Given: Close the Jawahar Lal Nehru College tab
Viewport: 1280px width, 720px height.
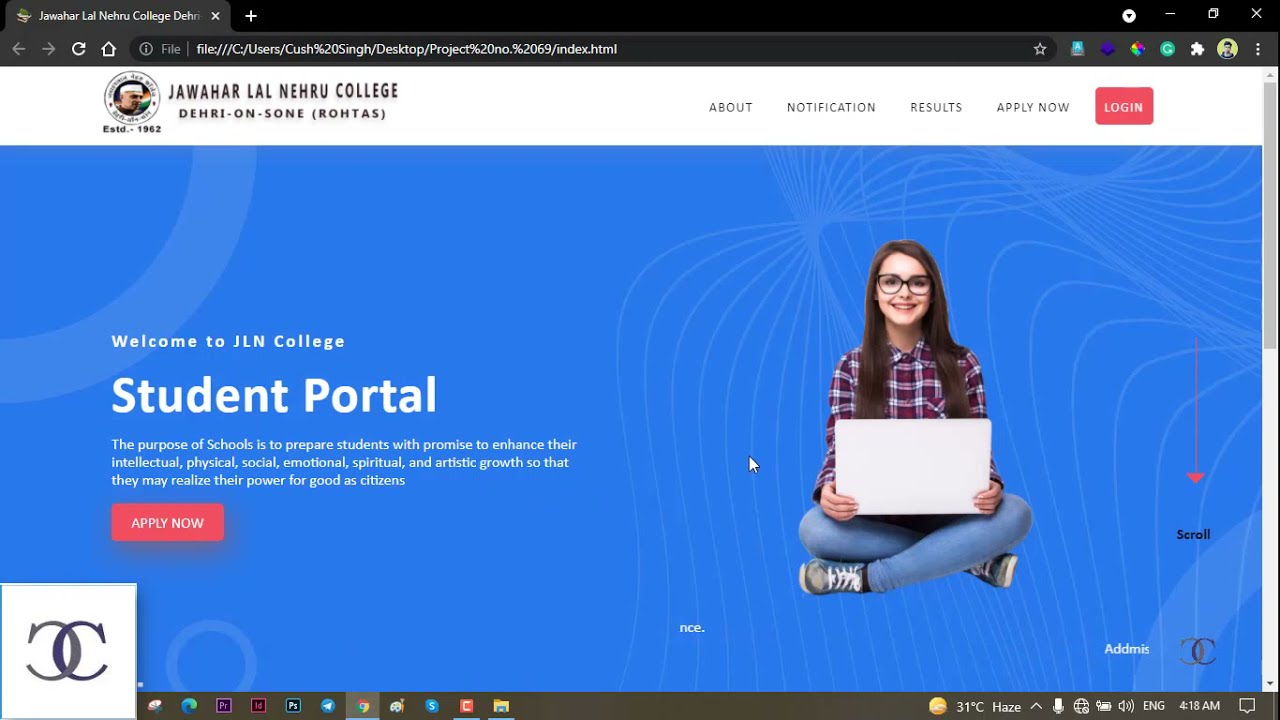Looking at the screenshot, I should 215,16.
